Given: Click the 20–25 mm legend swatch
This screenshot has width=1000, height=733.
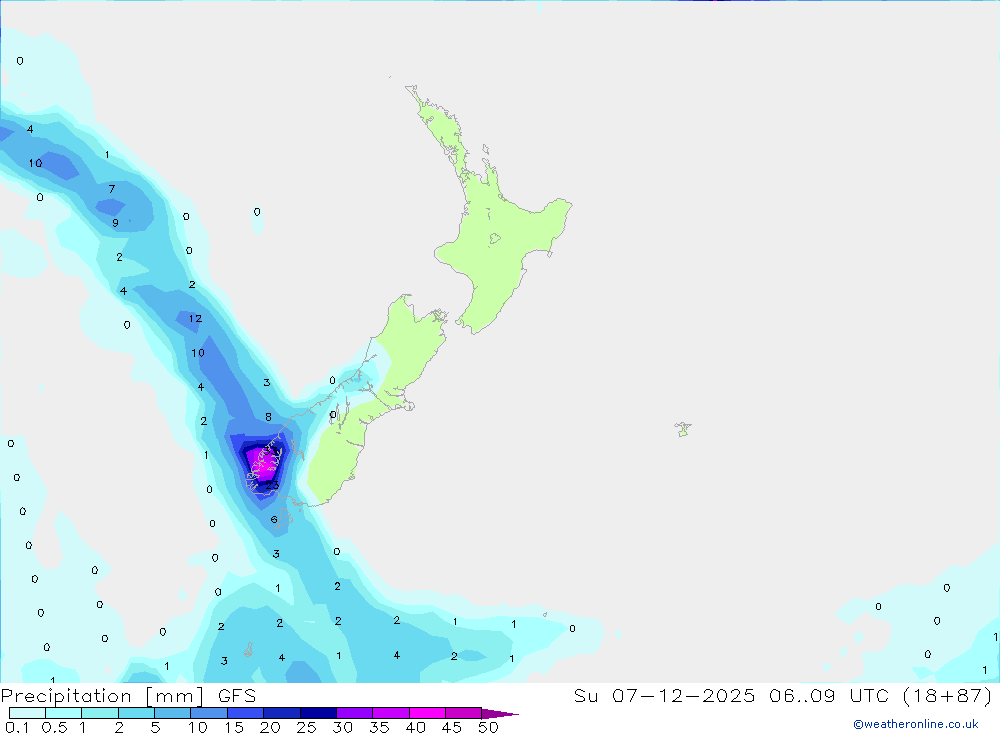Looking at the screenshot, I should click(x=282, y=713).
